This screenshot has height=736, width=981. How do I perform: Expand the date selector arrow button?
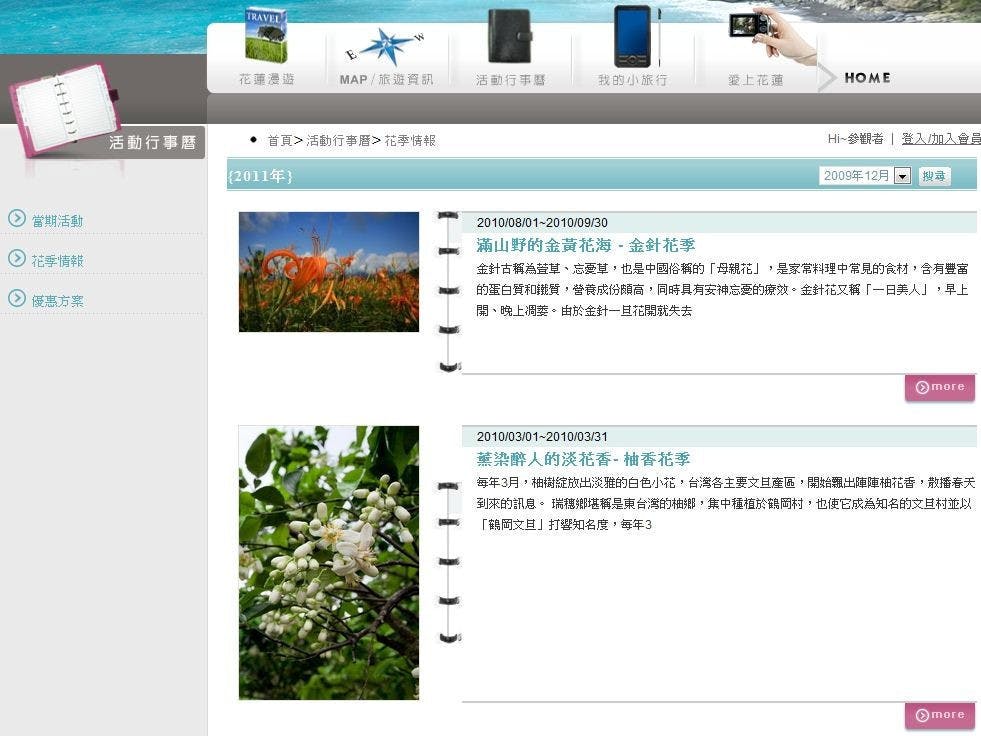pyautogui.click(x=901, y=175)
